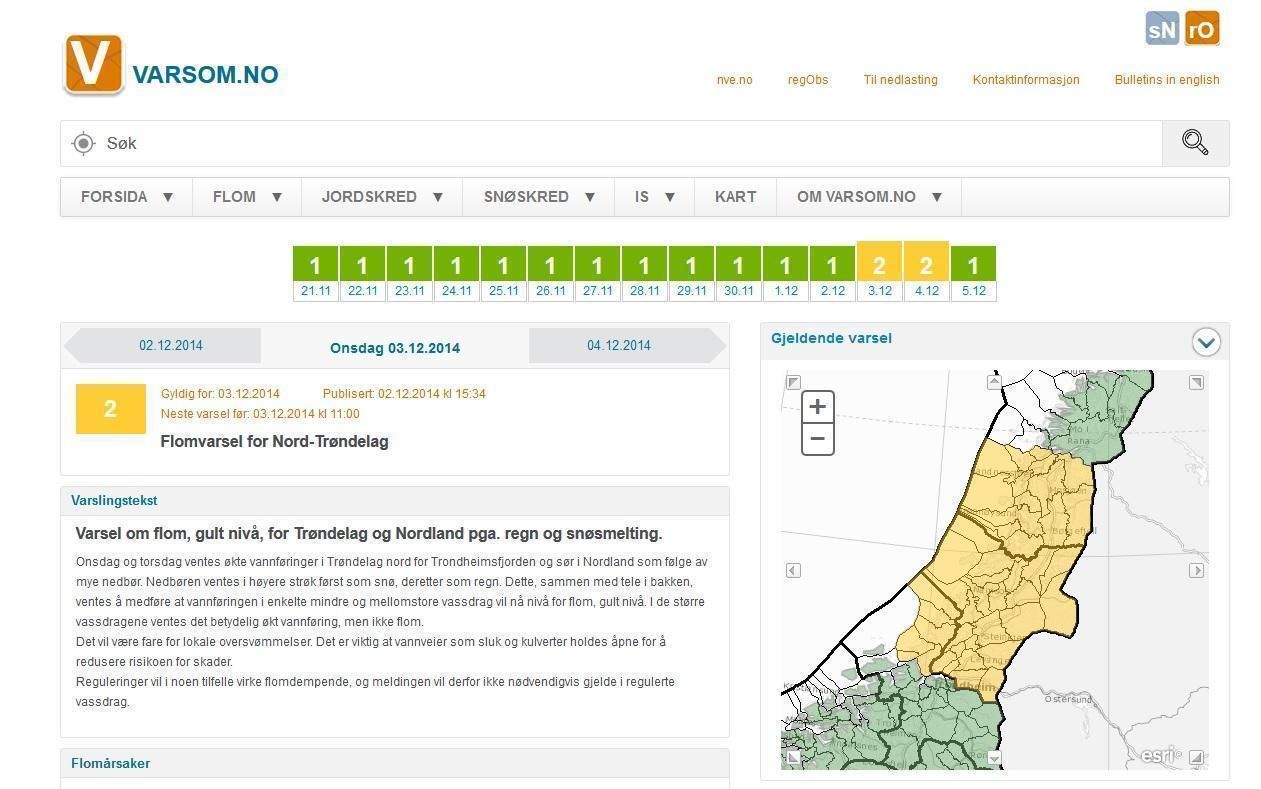This screenshot has height=789, width=1261.
Task: Select green level 1 box for 21.11
Action: tap(315, 265)
